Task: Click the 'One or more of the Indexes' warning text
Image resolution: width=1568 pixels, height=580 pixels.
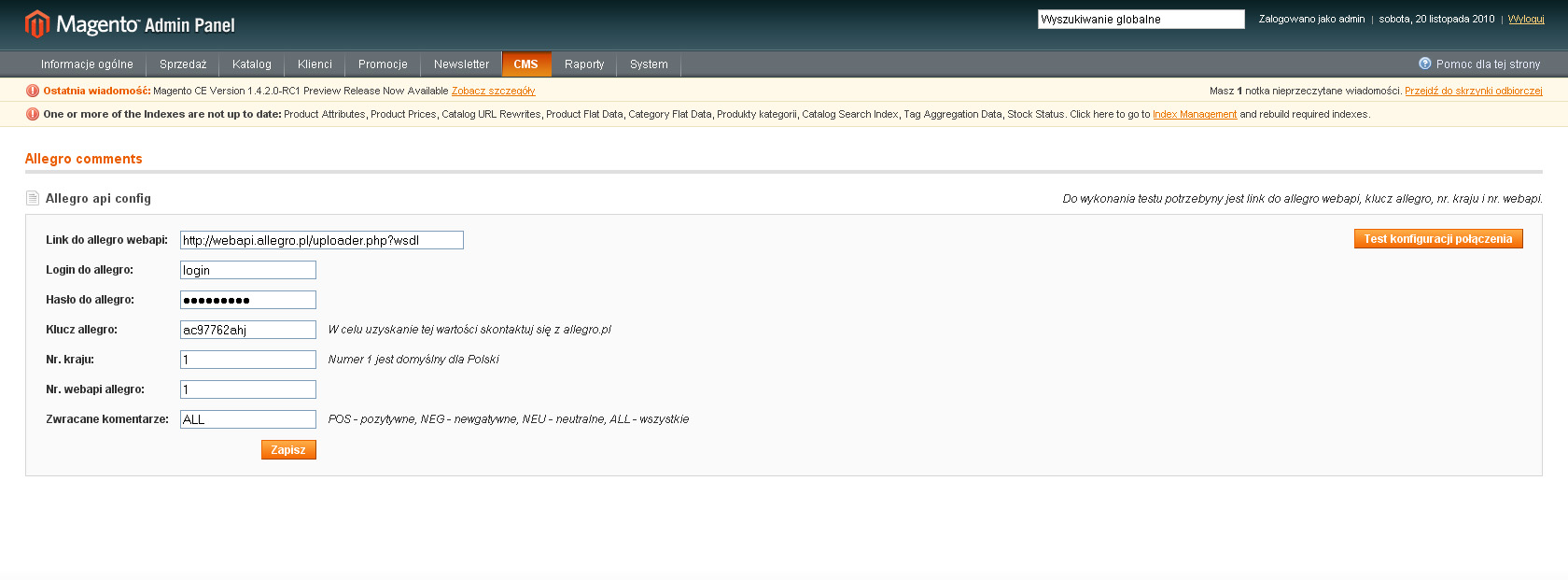Action: [162, 114]
